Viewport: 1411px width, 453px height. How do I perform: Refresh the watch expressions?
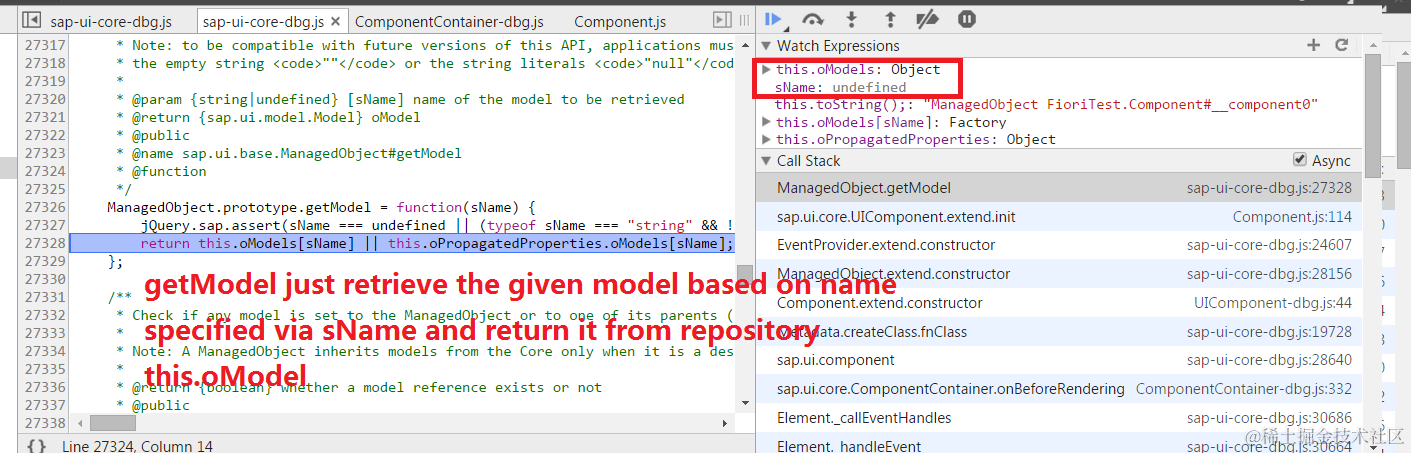tap(1342, 46)
